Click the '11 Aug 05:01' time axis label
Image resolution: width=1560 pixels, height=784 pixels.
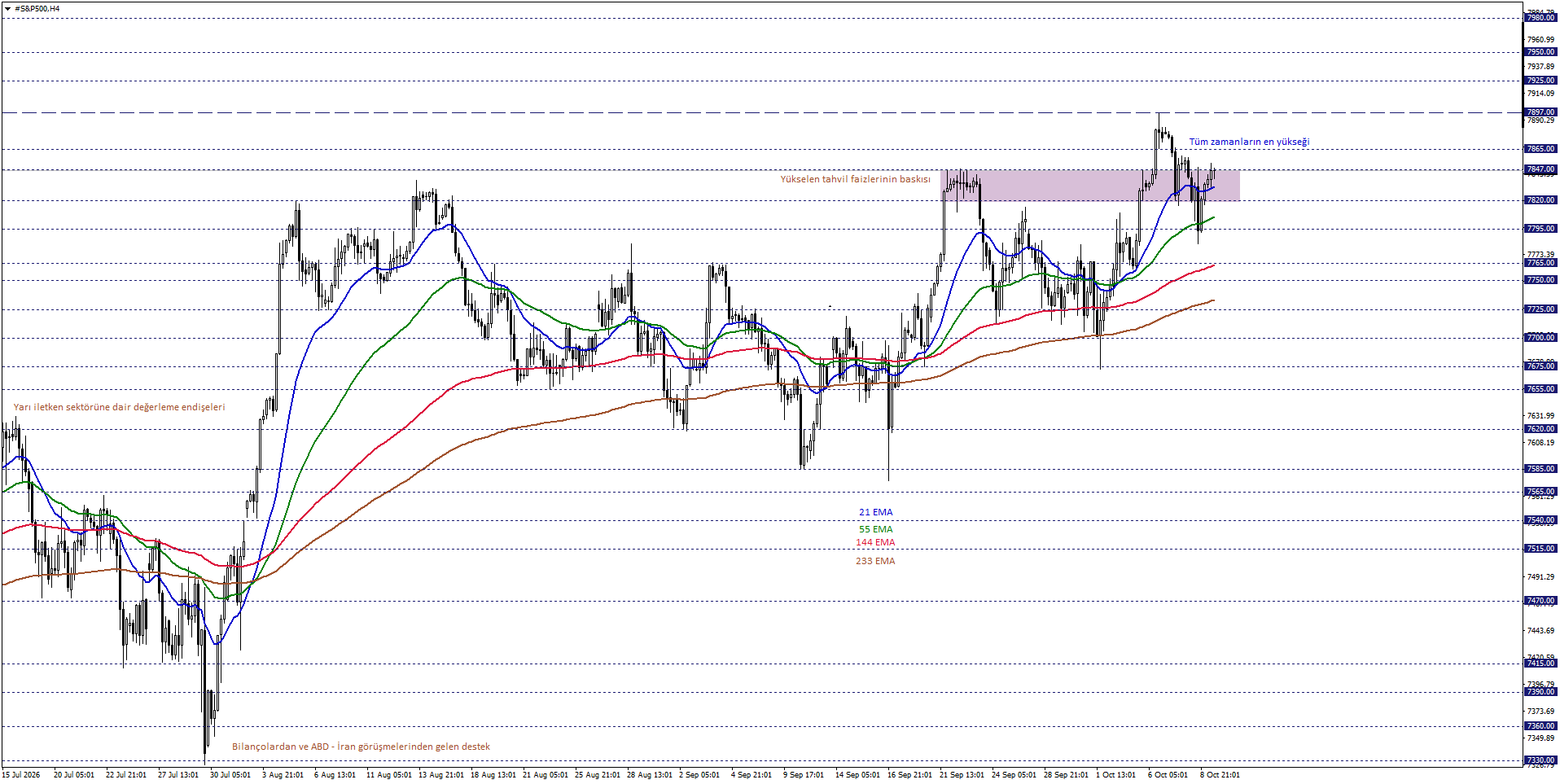coord(389,775)
